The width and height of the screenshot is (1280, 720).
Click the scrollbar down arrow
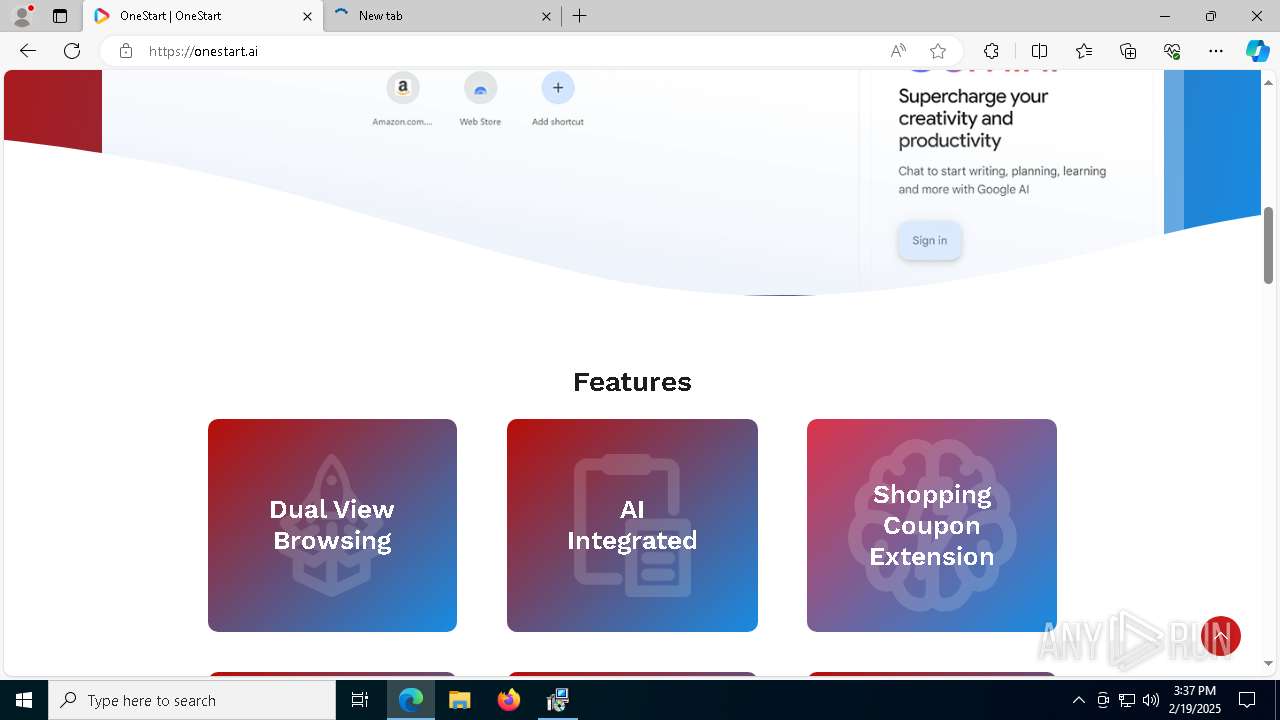pos(1268,663)
